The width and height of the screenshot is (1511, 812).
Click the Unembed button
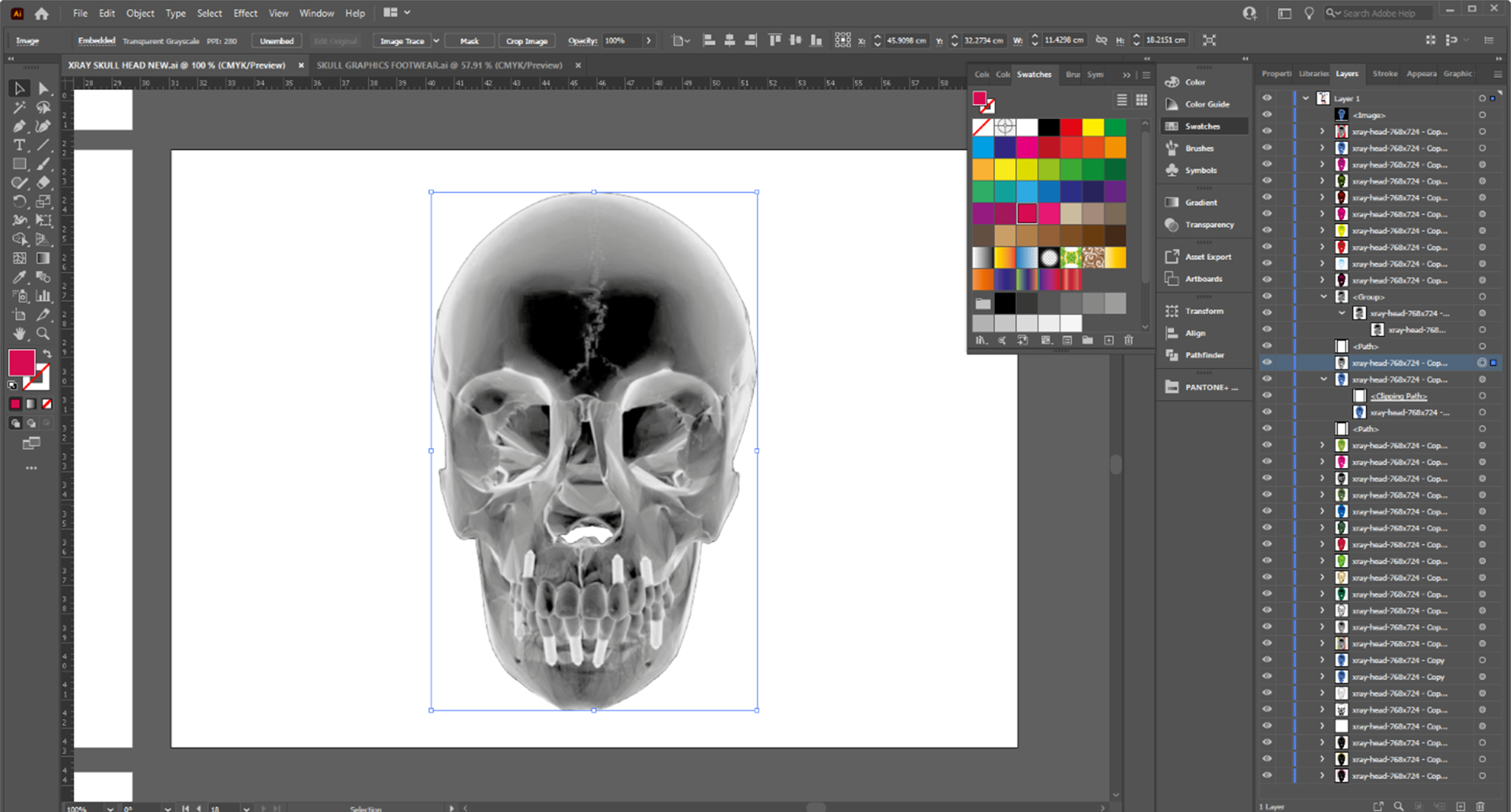point(276,40)
